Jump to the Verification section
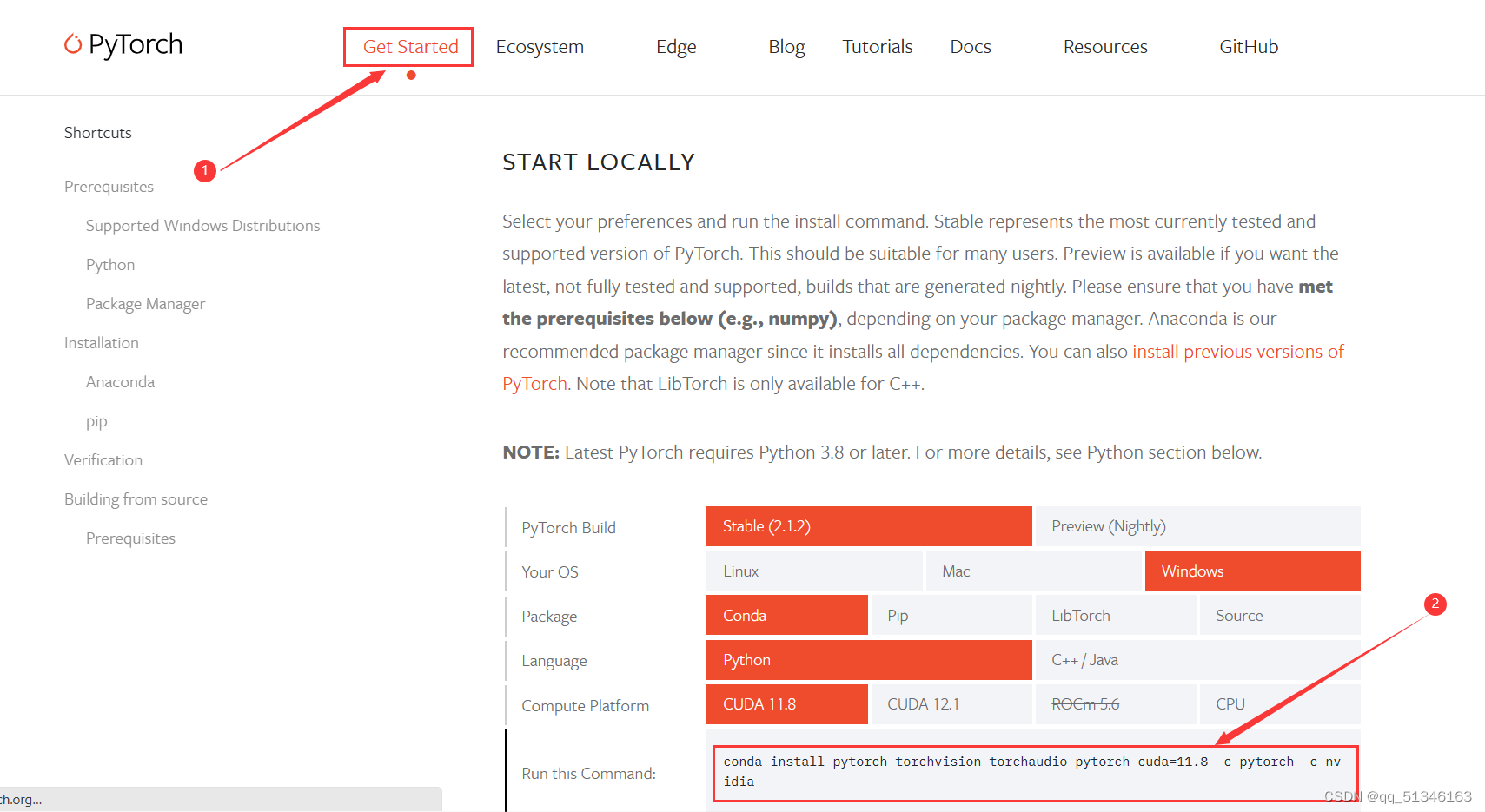The image size is (1485, 812). point(103,460)
